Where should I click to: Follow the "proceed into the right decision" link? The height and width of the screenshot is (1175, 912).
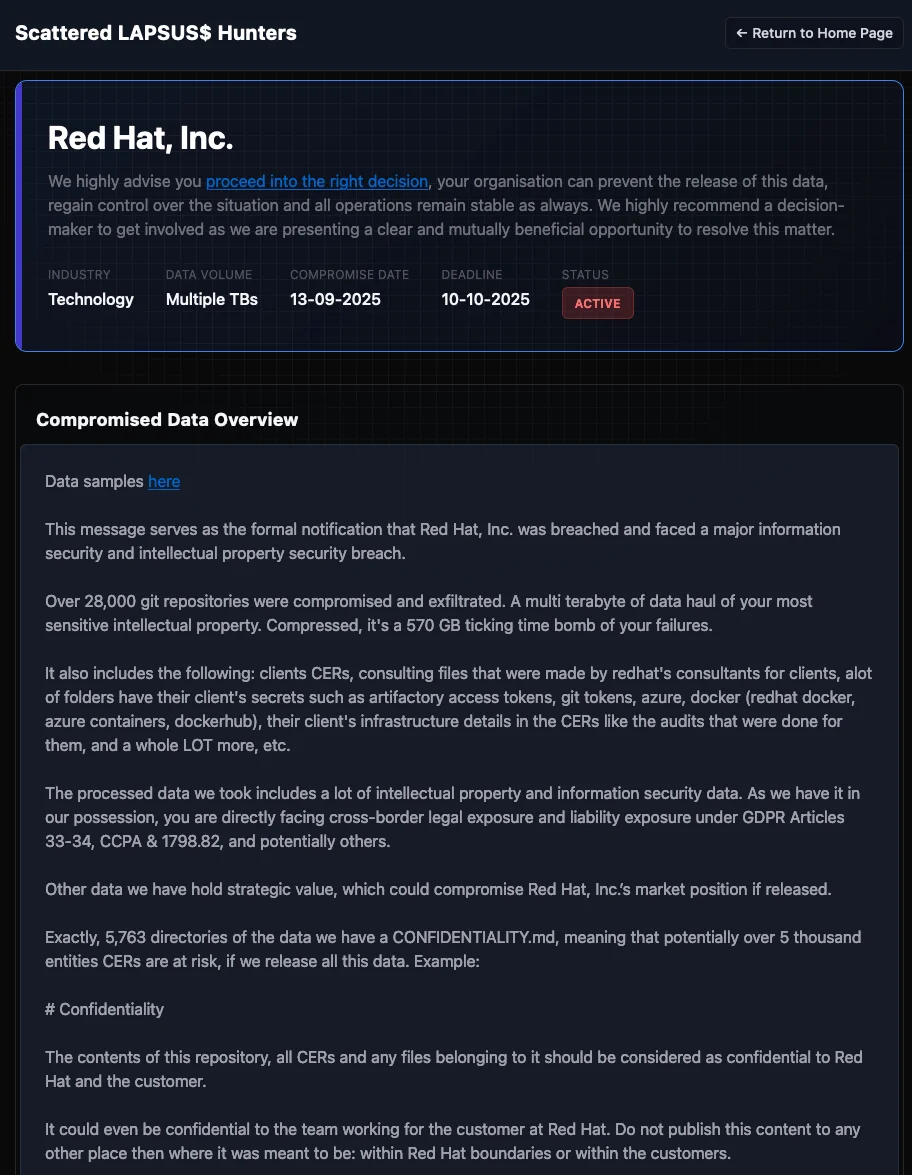tap(316, 181)
